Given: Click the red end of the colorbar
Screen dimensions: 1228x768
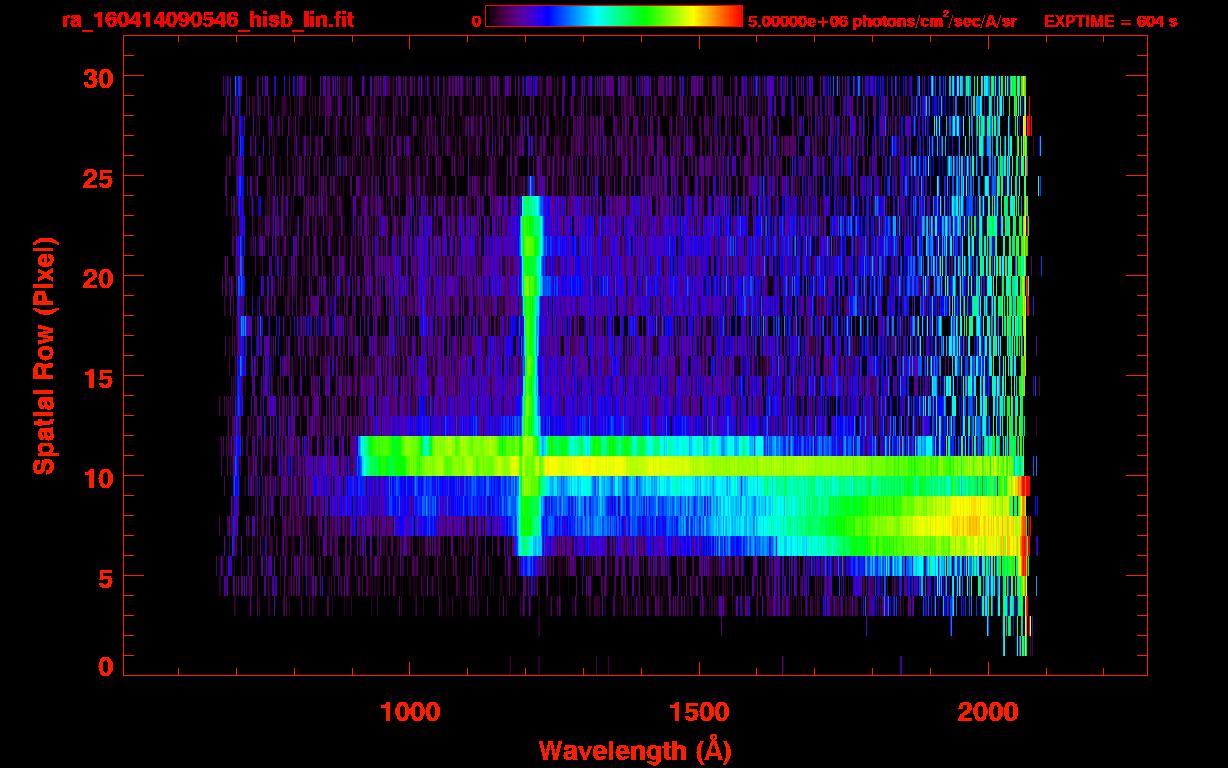Looking at the screenshot, I should point(732,16).
